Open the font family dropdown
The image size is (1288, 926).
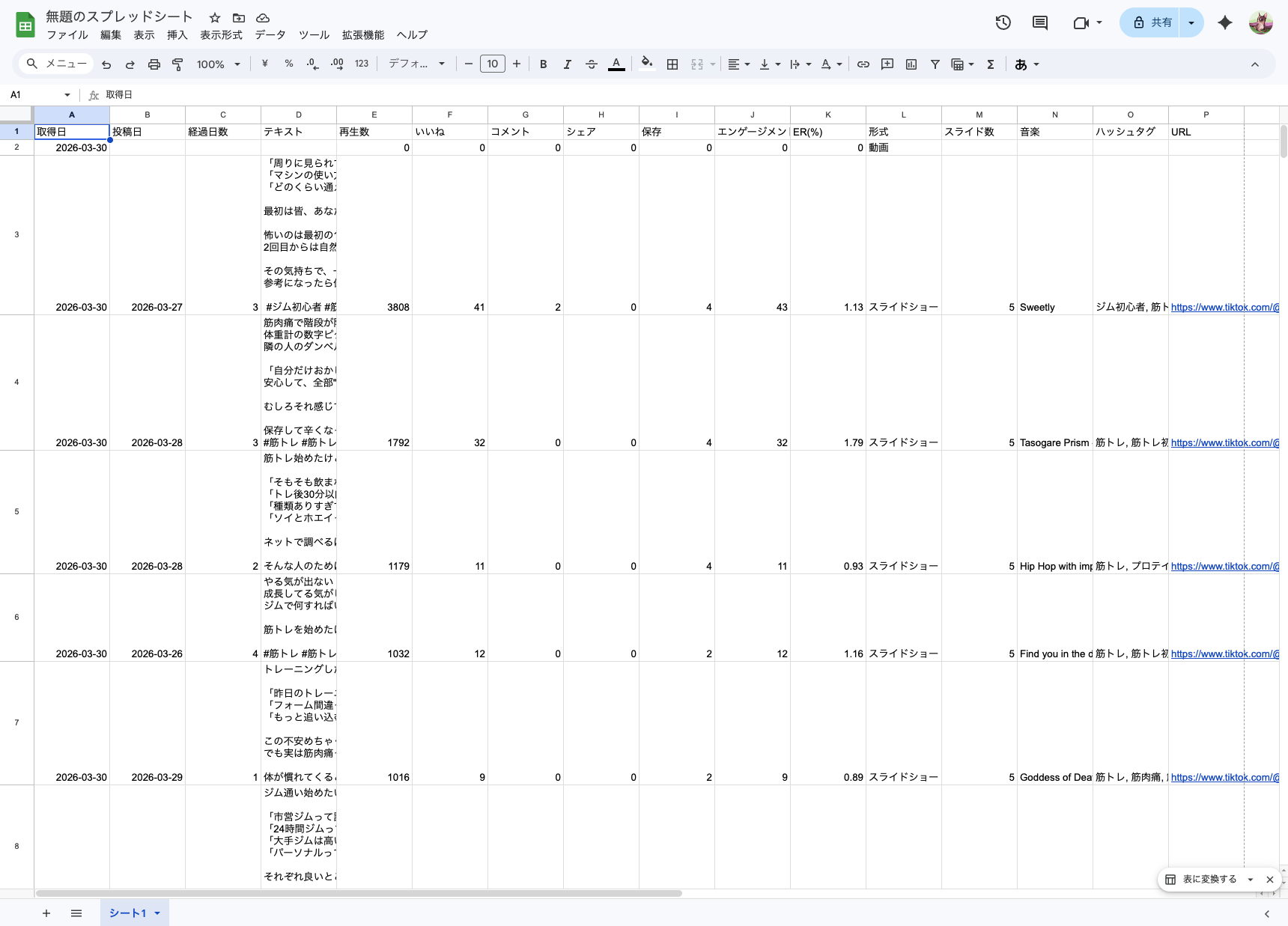(416, 64)
